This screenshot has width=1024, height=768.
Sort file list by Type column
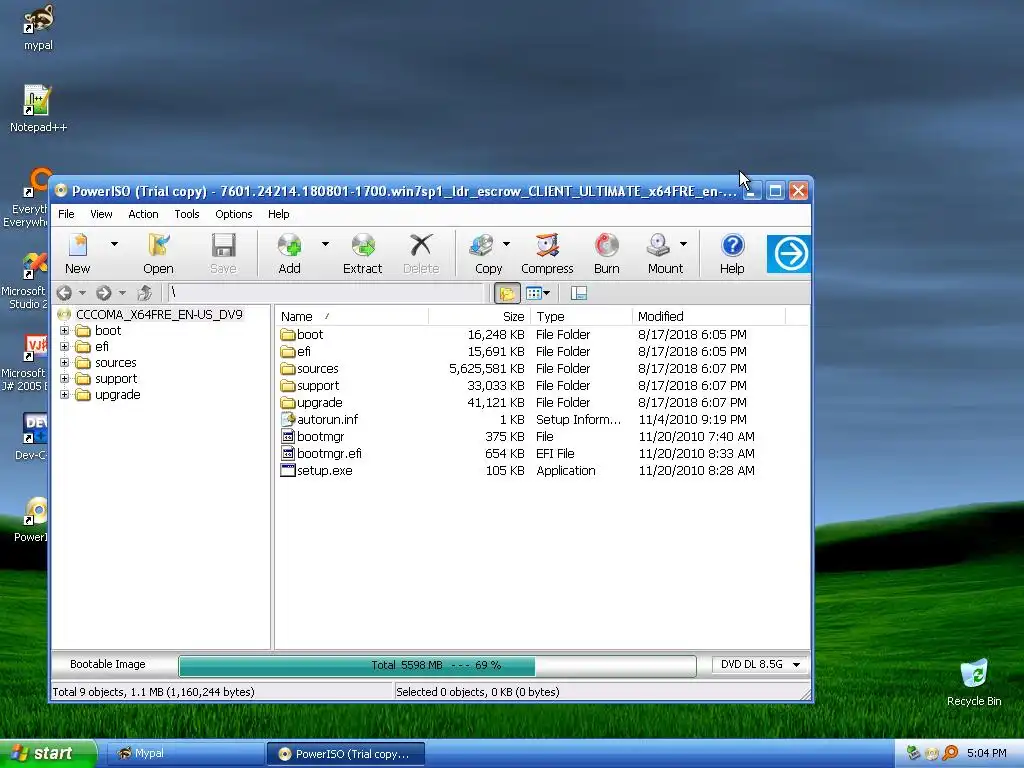click(581, 317)
